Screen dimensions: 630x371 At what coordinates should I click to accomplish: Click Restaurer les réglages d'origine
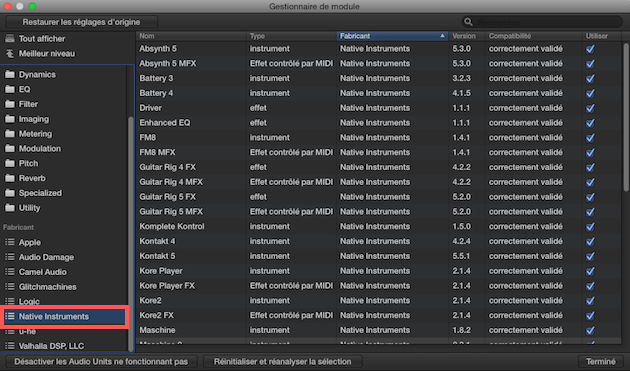click(x=81, y=22)
